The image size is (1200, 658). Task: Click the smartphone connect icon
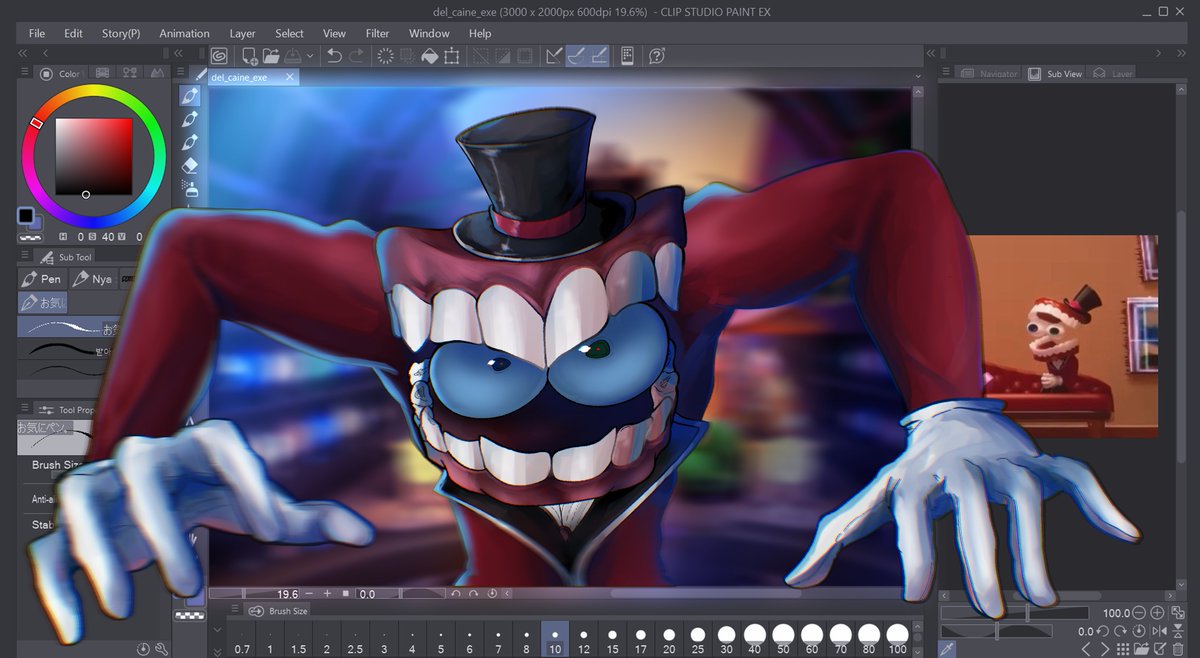point(628,56)
